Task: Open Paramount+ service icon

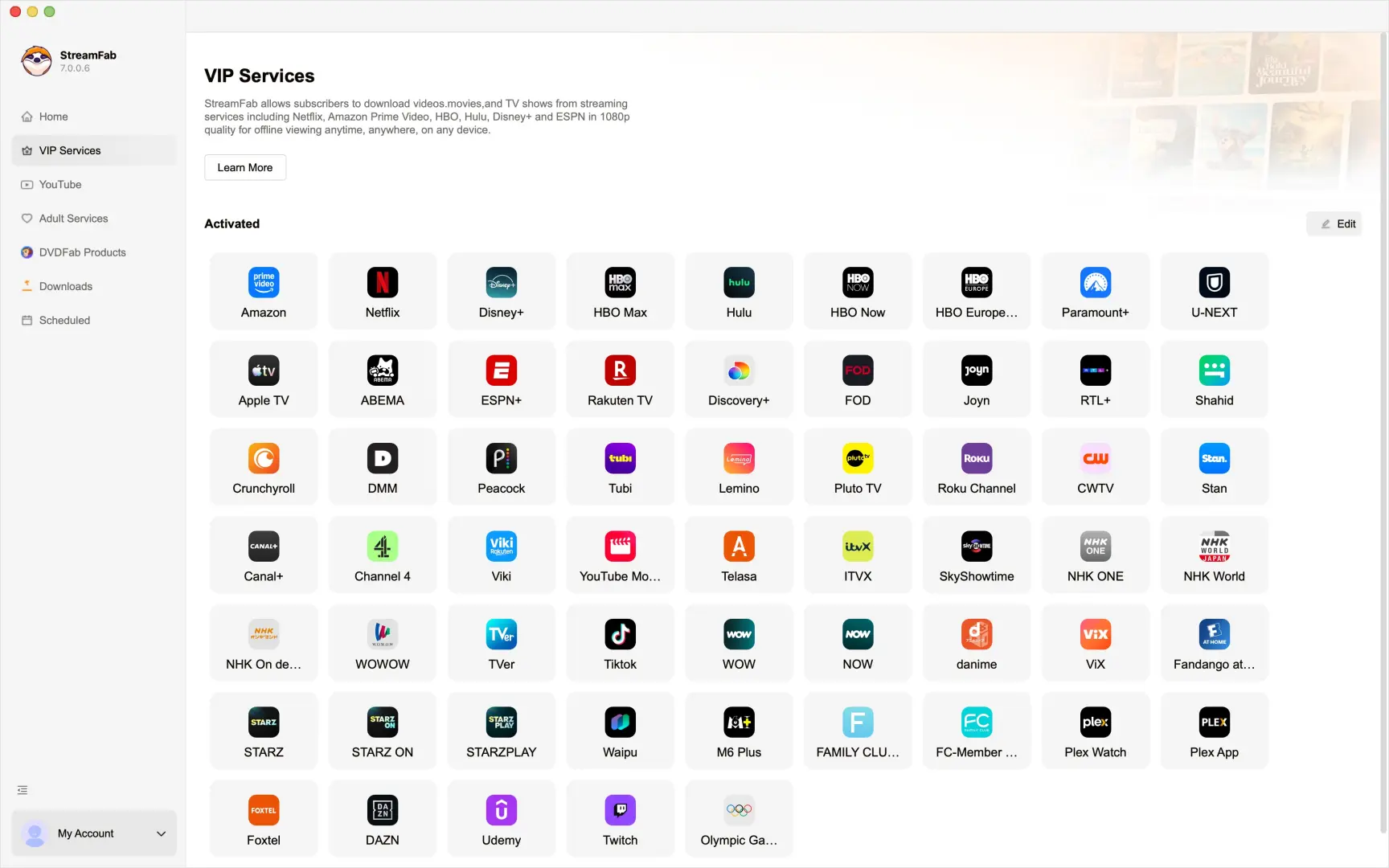Action: pyautogui.click(x=1096, y=283)
